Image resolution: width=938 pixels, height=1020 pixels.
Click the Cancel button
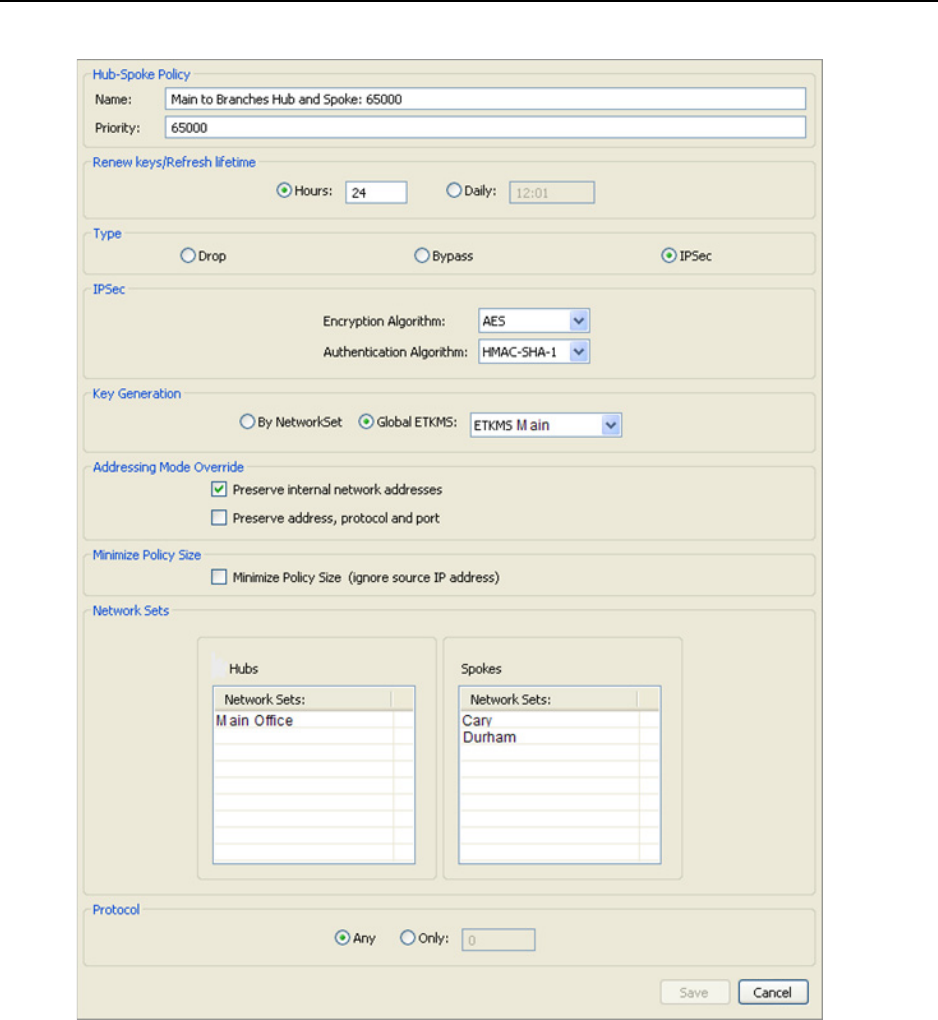(x=773, y=993)
